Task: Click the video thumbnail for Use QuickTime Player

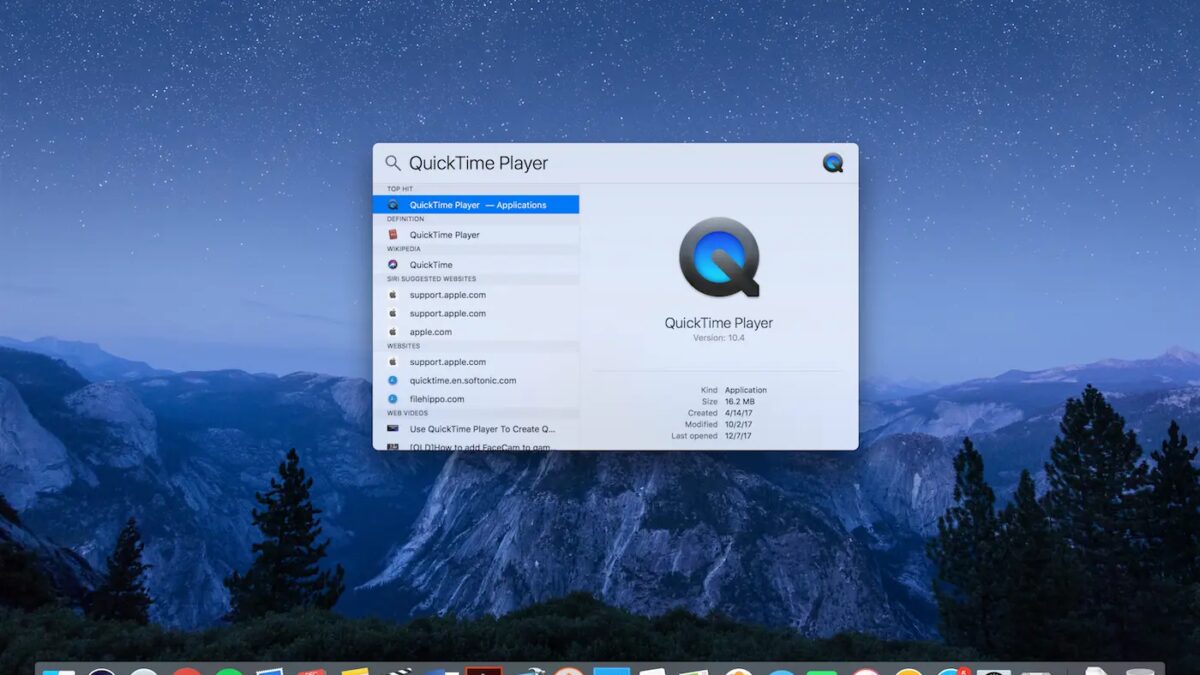Action: pos(393,429)
